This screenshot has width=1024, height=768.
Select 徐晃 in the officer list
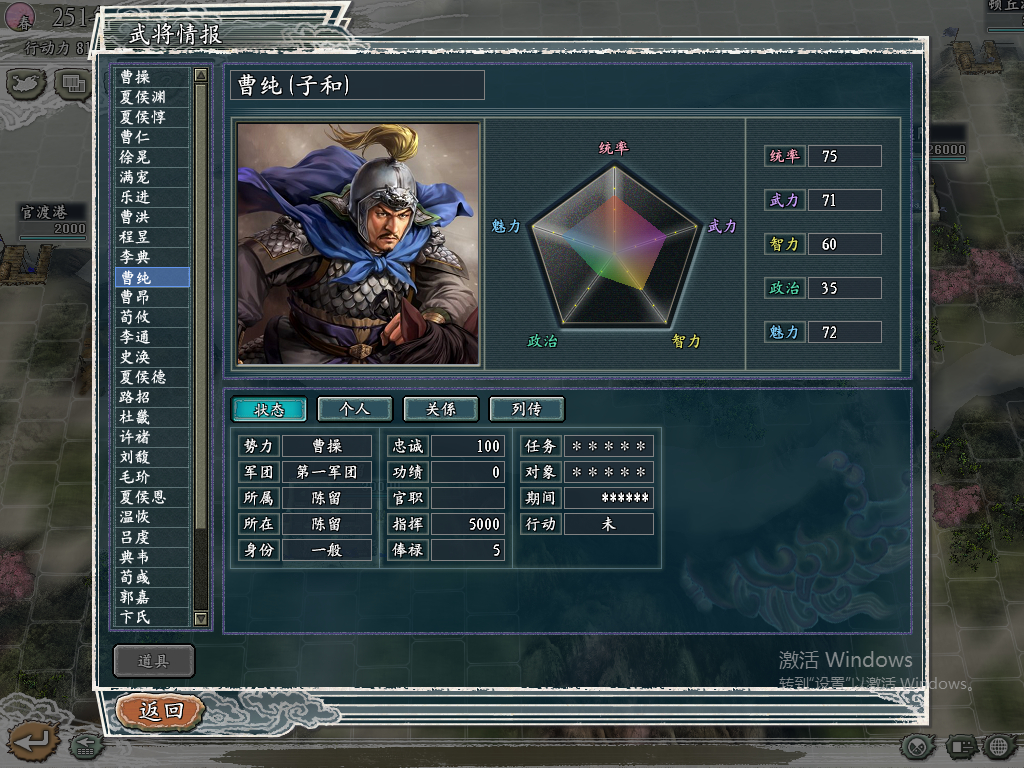(x=152, y=157)
